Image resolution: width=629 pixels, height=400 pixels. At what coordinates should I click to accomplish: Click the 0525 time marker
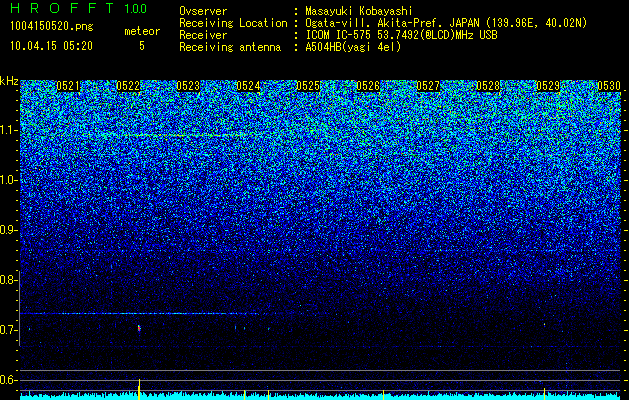pyautogui.click(x=308, y=86)
